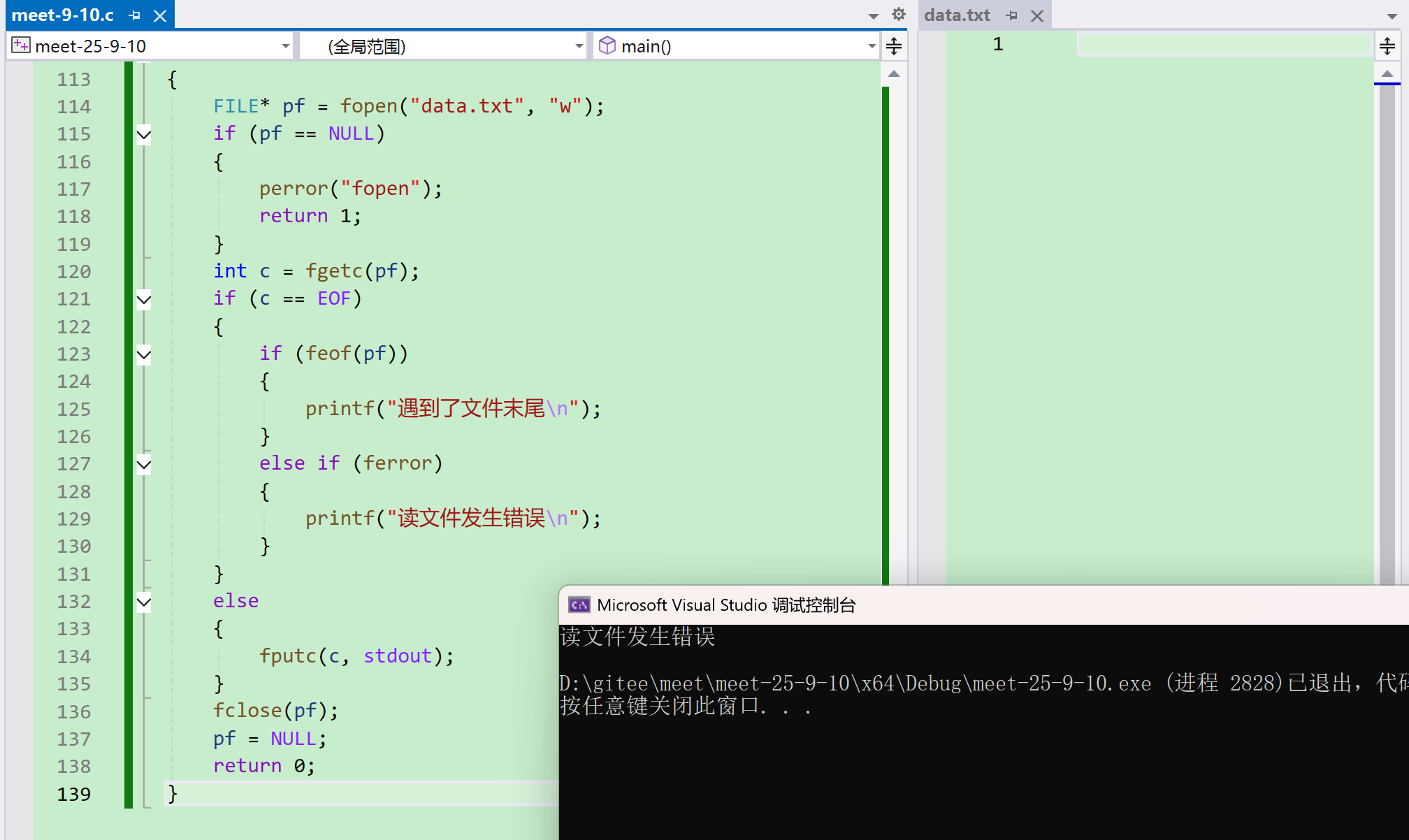Open the main() function dropdown
This screenshot has width=1409, height=840.
click(x=872, y=46)
